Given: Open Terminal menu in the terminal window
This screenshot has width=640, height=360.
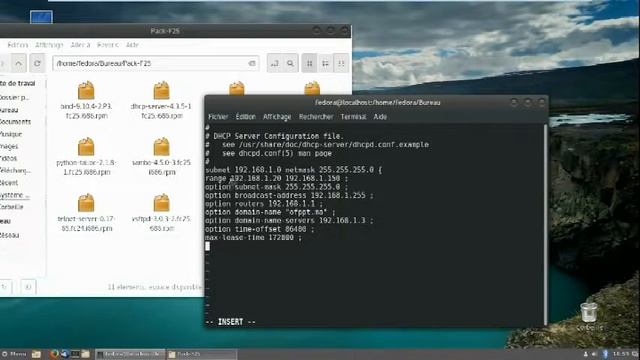Looking at the screenshot, I should (353, 117).
